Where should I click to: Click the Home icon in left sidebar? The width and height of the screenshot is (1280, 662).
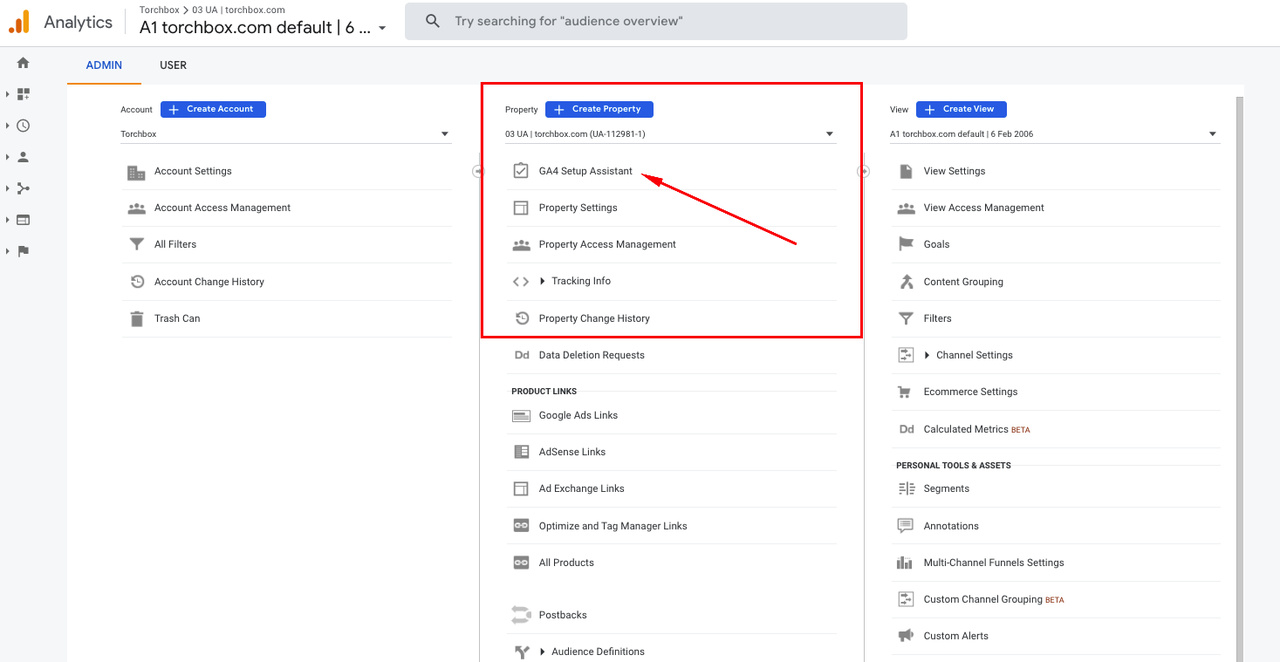23,63
